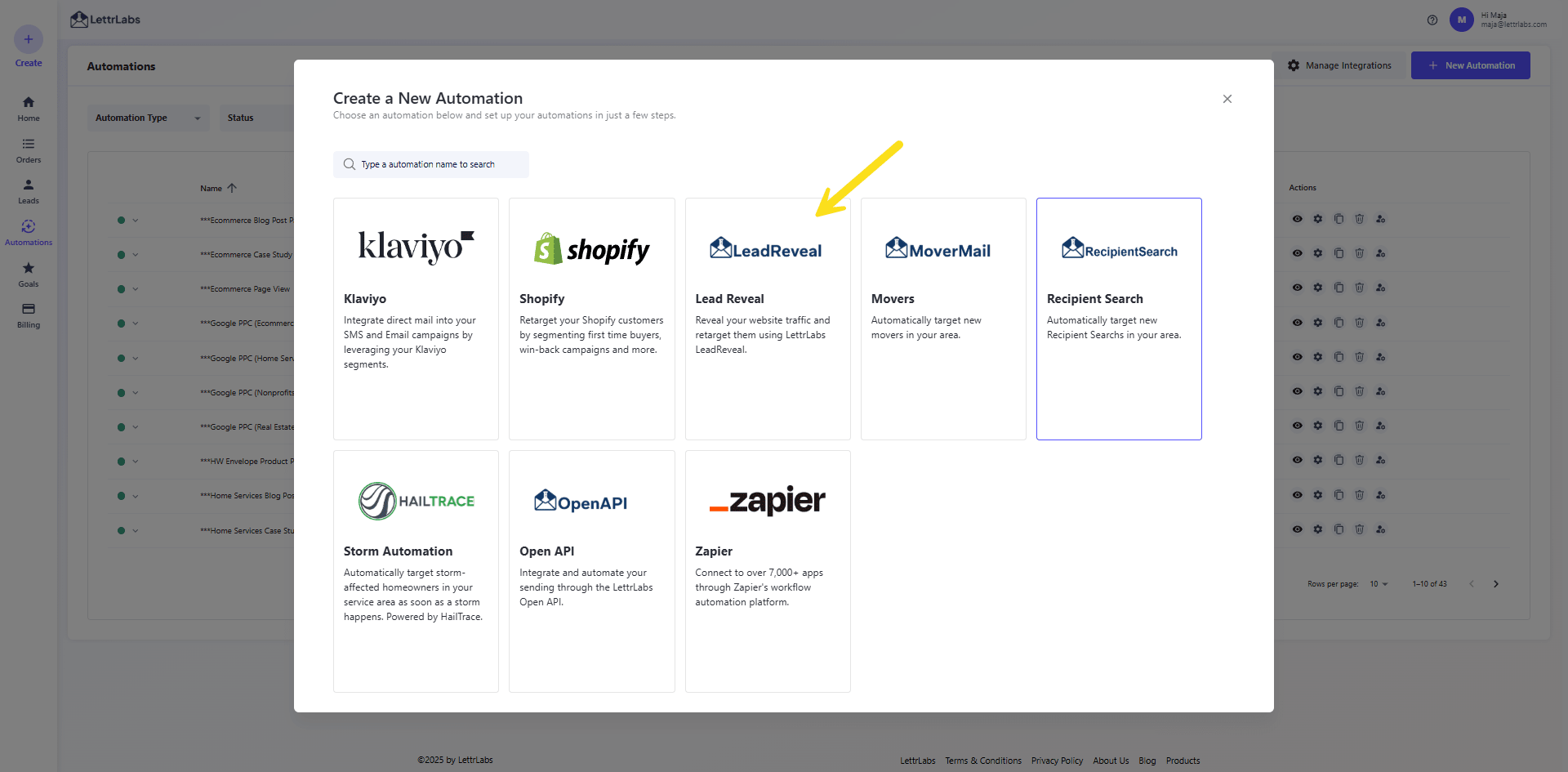Expand the HW Envelope Product row chevron
This screenshot has height=772, width=1568.
click(136, 462)
